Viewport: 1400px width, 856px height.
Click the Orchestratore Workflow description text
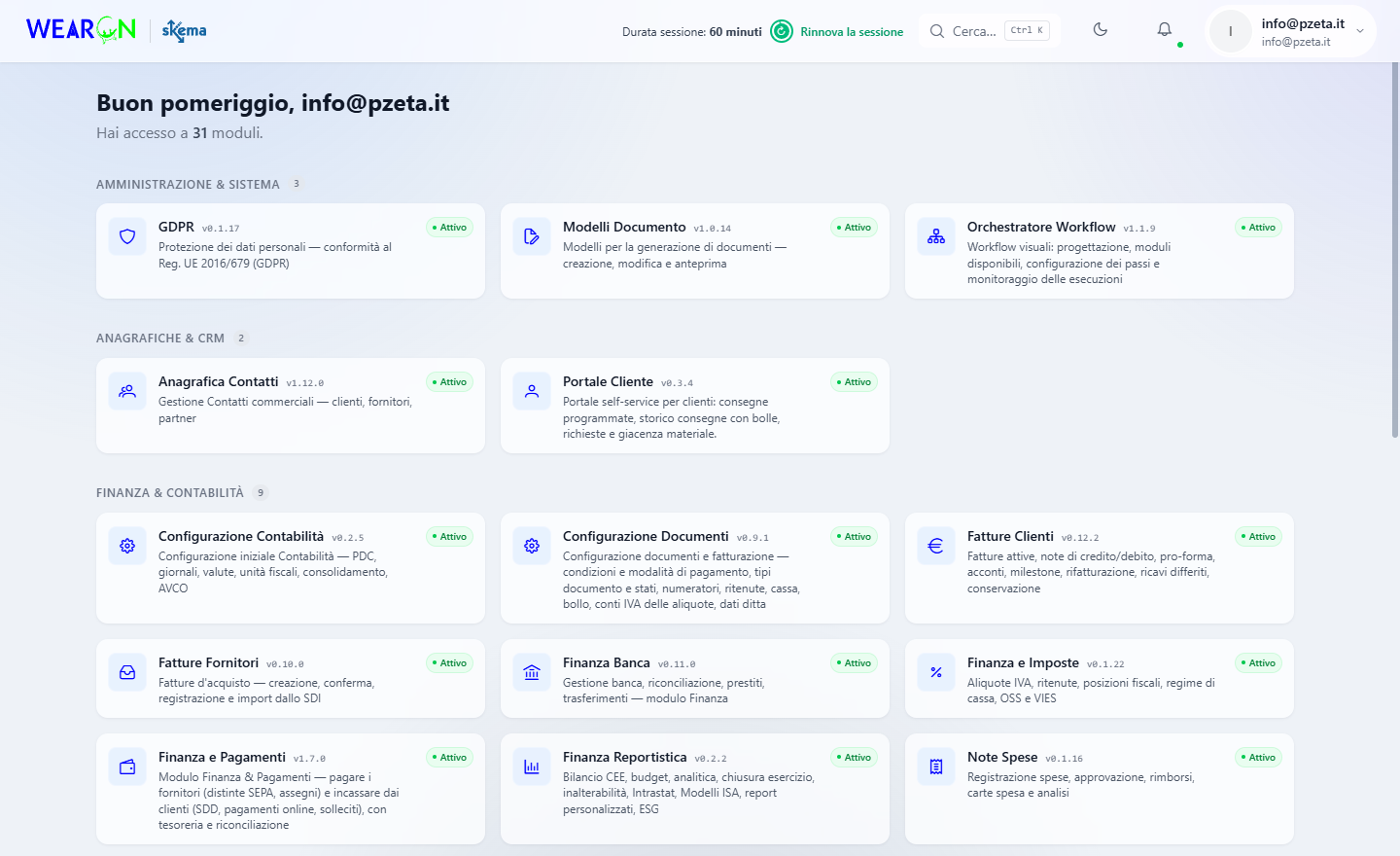point(1068,264)
